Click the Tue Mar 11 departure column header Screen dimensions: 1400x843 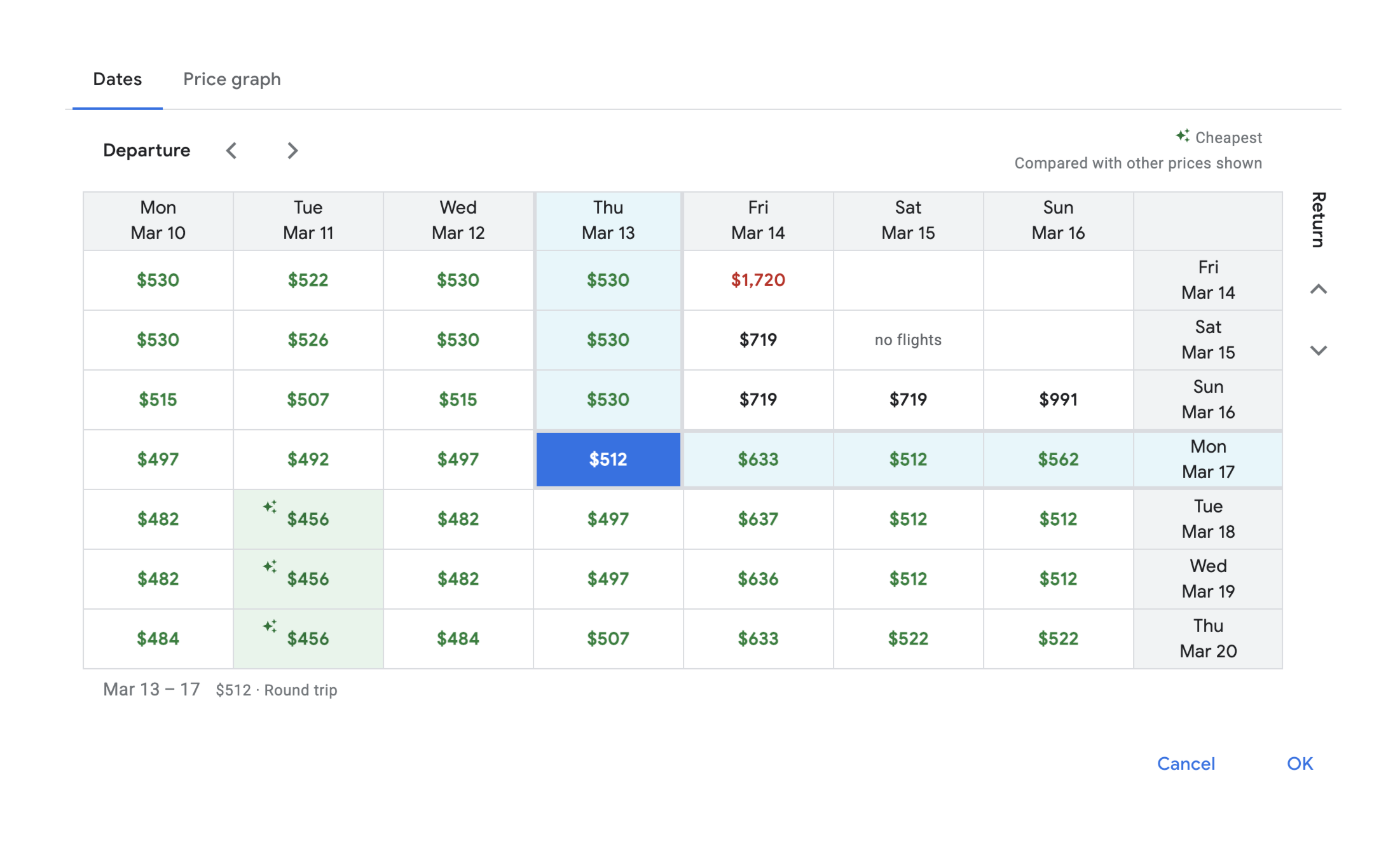[x=308, y=221]
